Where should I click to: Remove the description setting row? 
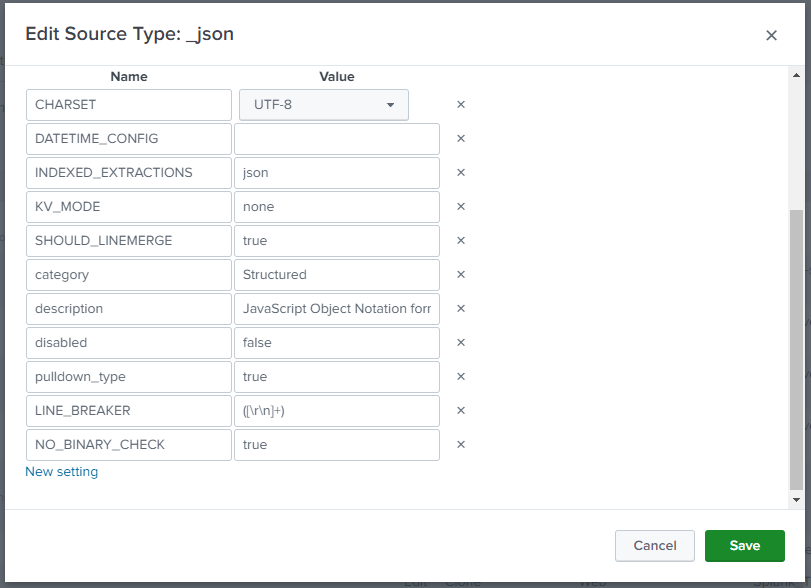point(461,309)
